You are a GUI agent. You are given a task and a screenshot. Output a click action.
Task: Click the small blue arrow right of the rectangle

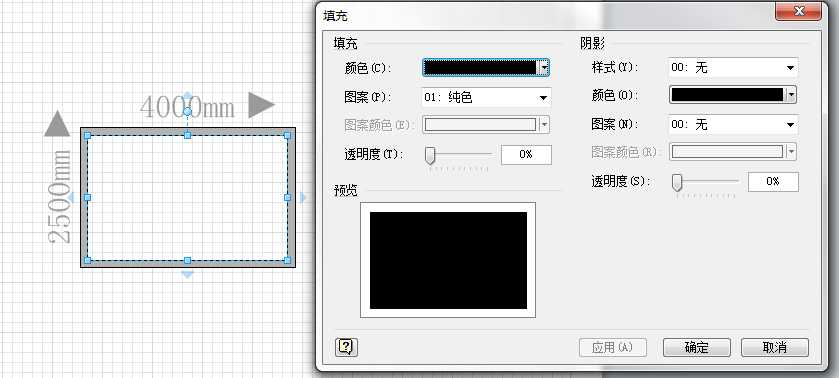303,198
